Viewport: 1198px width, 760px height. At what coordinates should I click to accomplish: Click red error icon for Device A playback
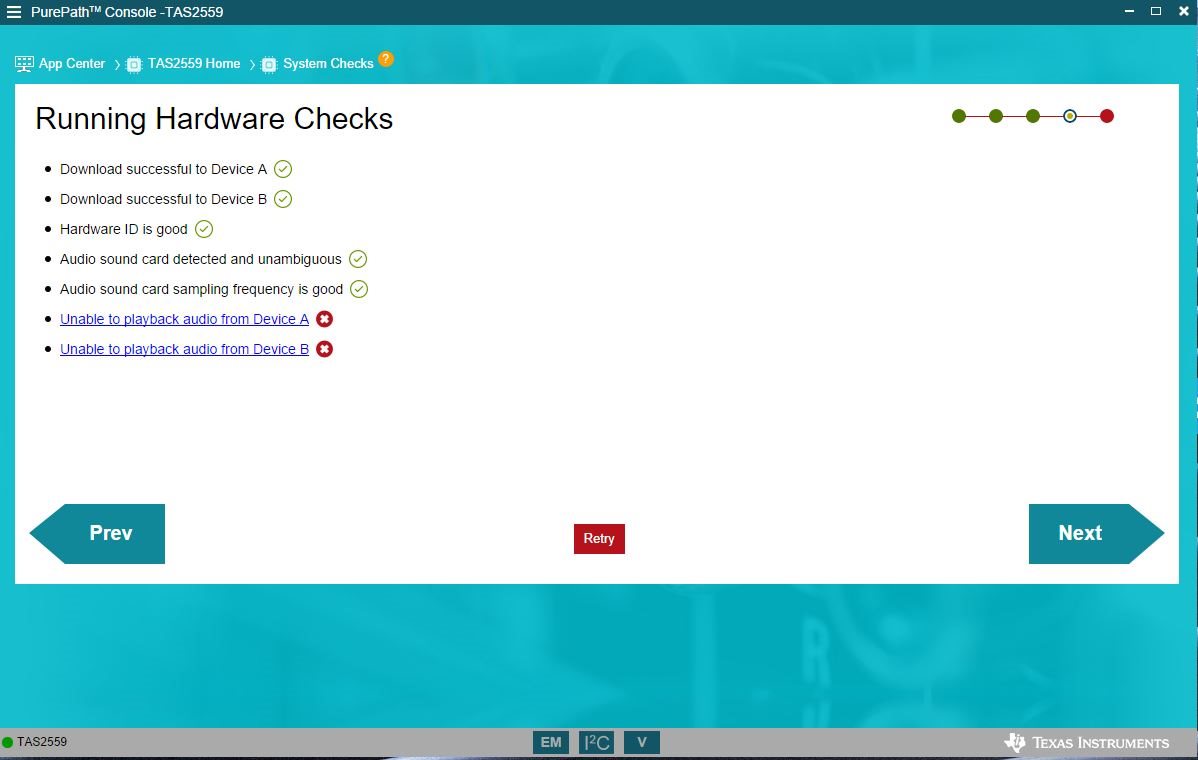[325, 319]
